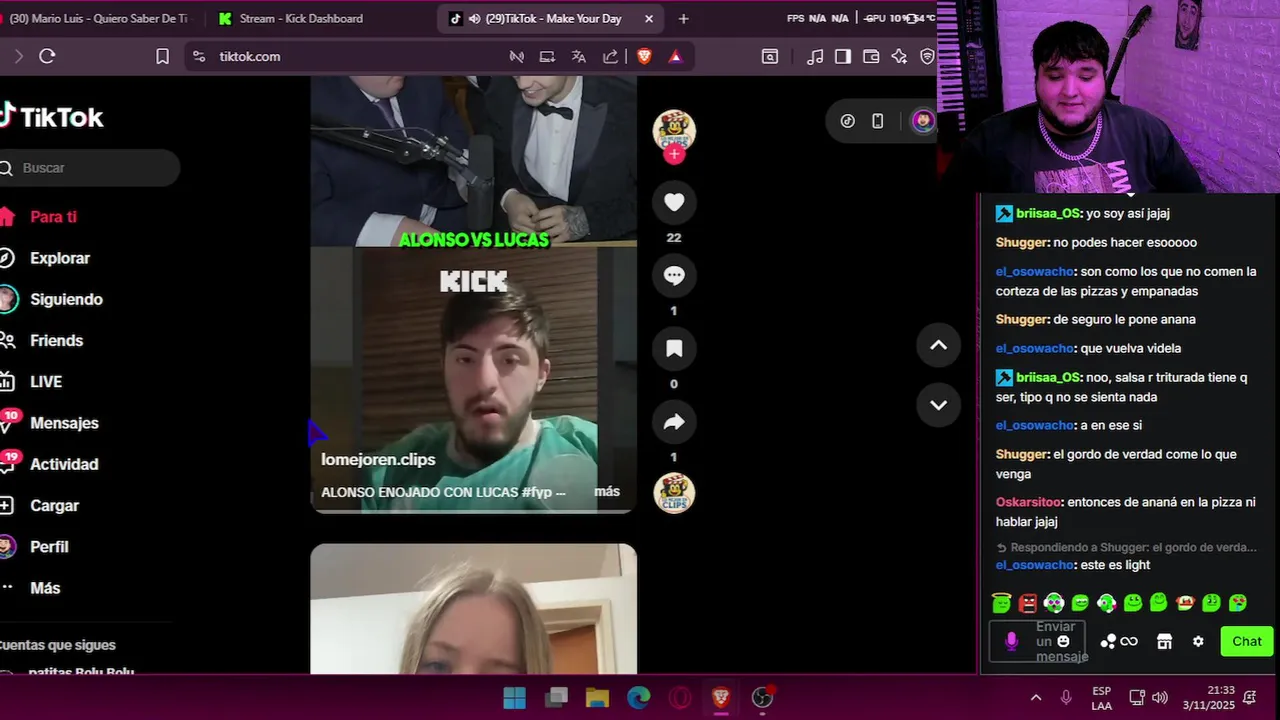Close the TikTok browser tab
The height and width of the screenshot is (720, 1280).
[x=649, y=19]
